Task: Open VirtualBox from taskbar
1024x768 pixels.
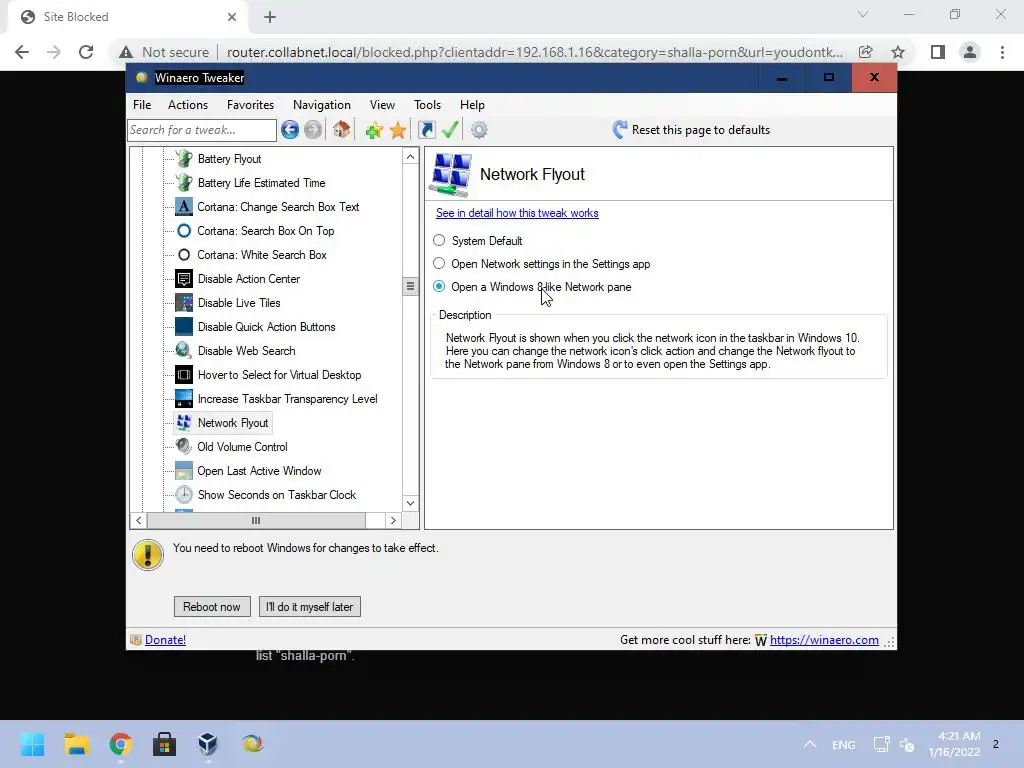Action: (x=208, y=744)
